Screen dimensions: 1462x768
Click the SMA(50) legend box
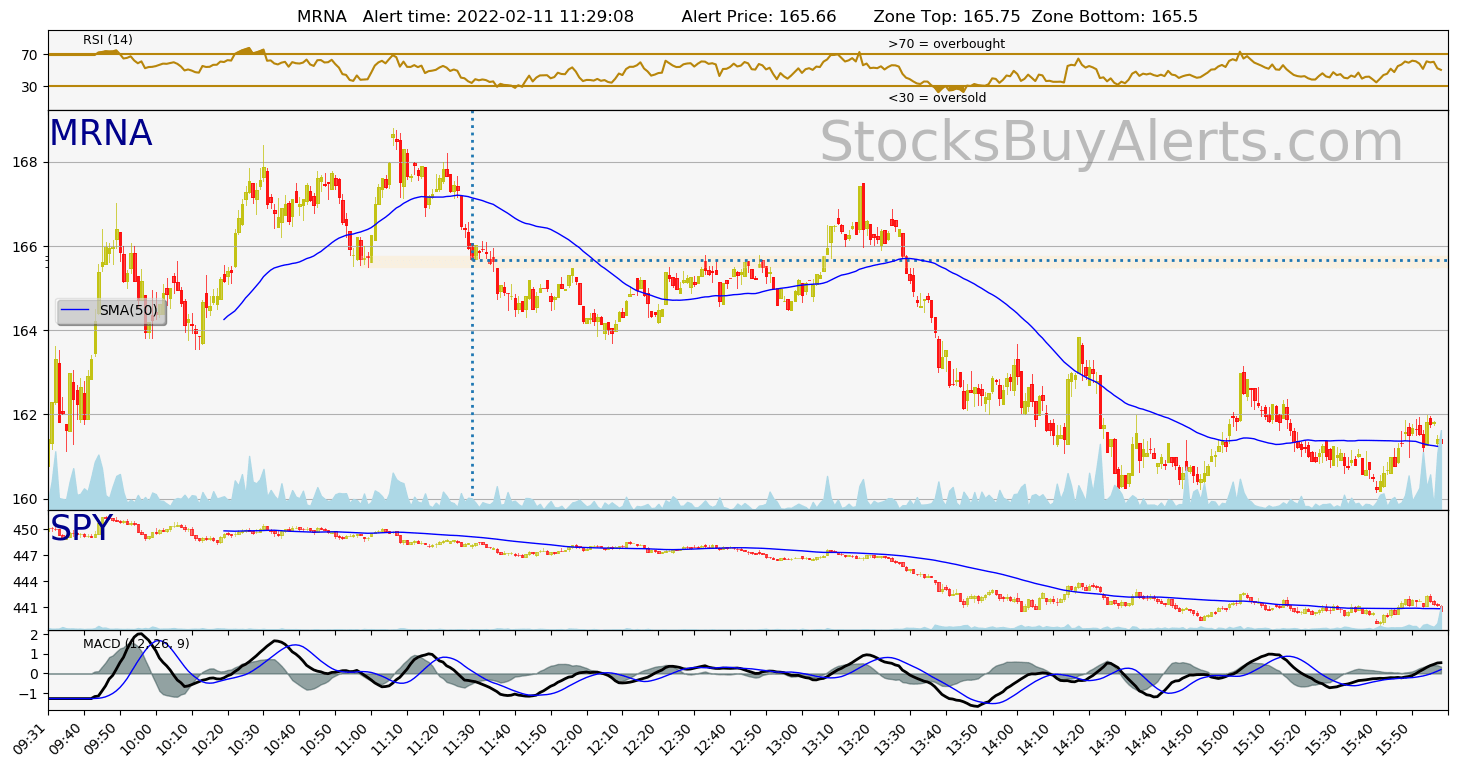(112, 311)
